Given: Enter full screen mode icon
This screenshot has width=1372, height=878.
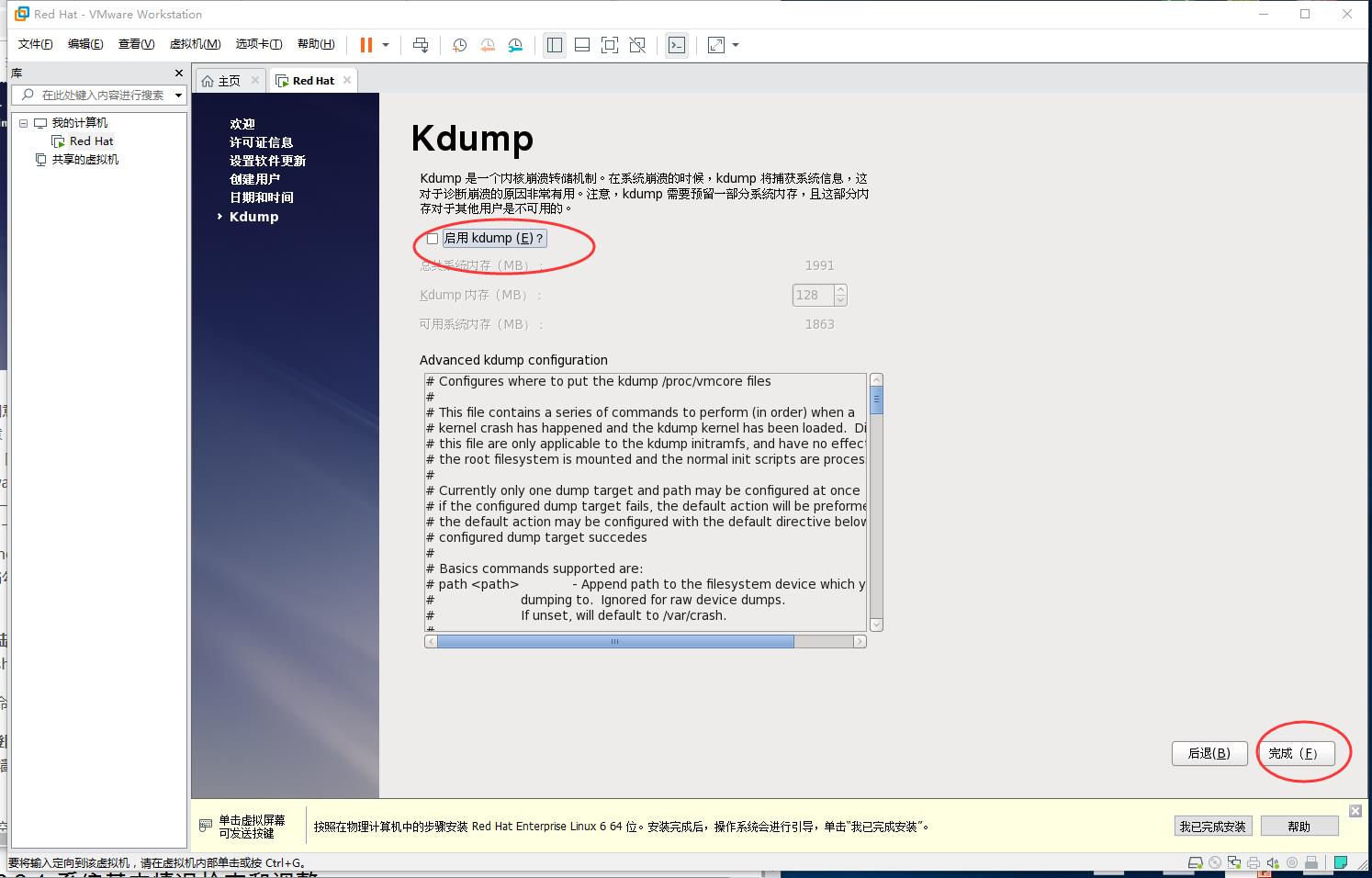Looking at the screenshot, I should (x=610, y=45).
